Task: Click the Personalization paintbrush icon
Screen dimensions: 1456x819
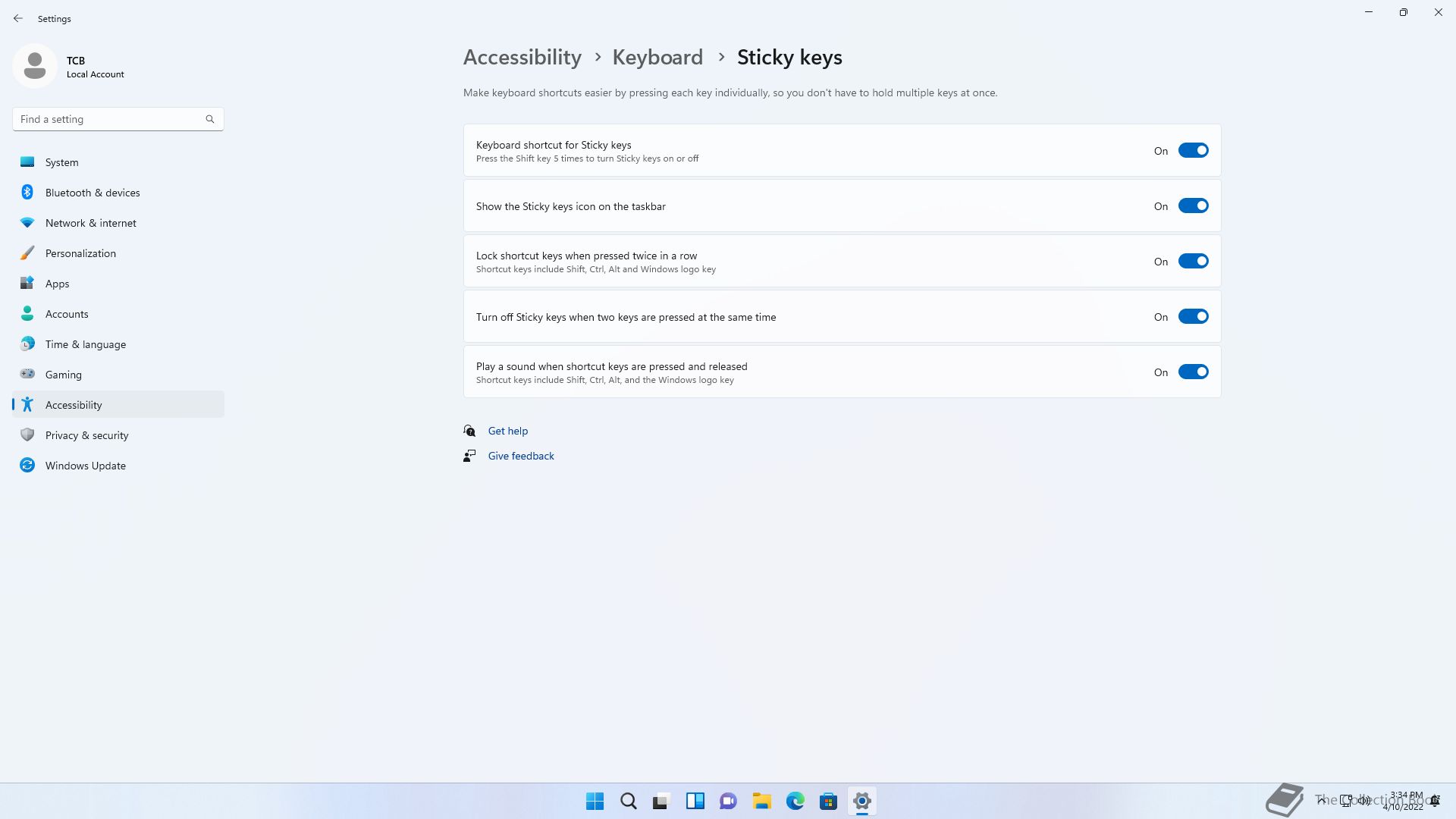Action: pyautogui.click(x=27, y=253)
